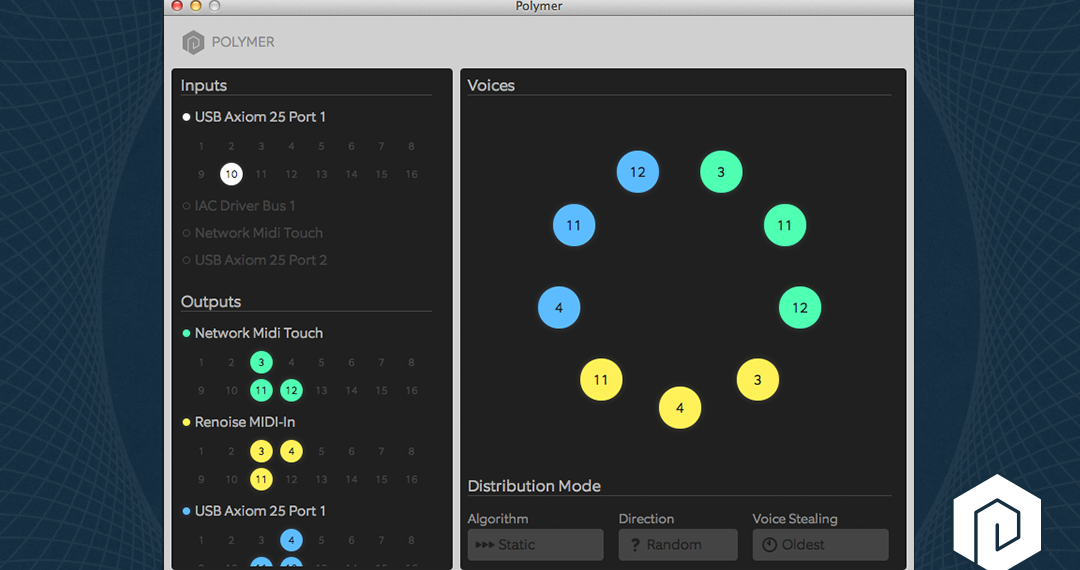Enable channel 5 on Renoise MIDI-In

(321, 452)
